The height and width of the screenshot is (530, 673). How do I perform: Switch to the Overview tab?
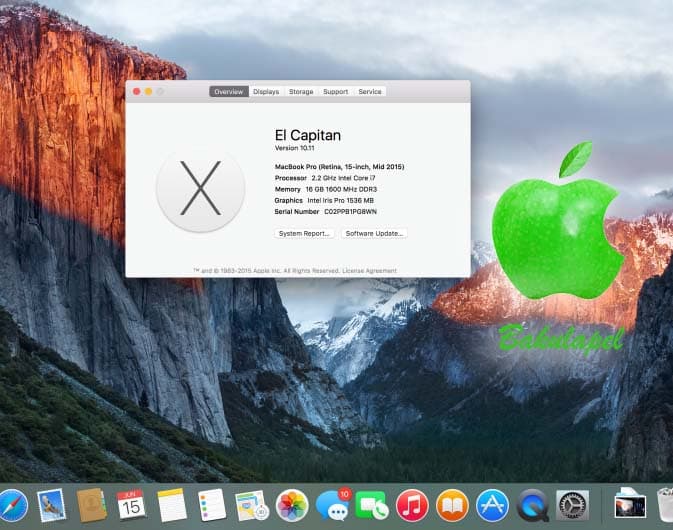(x=229, y=91)
